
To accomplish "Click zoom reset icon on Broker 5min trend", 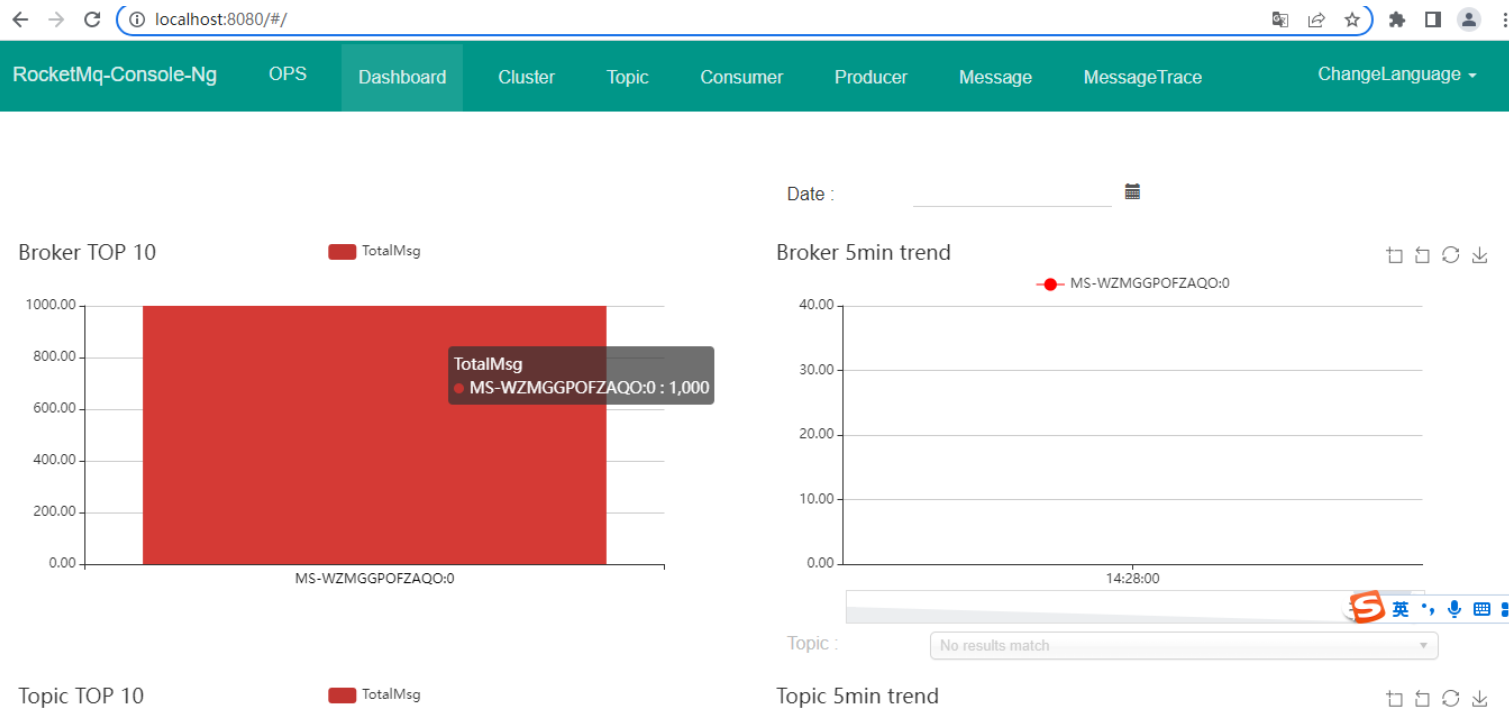I will (1422, 256).
